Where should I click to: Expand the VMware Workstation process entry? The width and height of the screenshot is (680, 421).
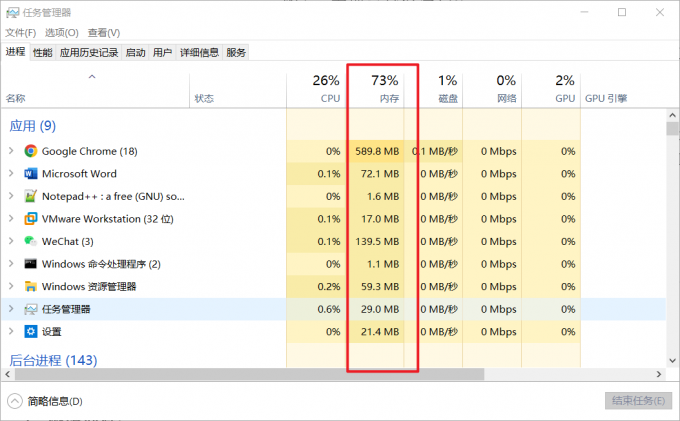(x=11, y=219)
